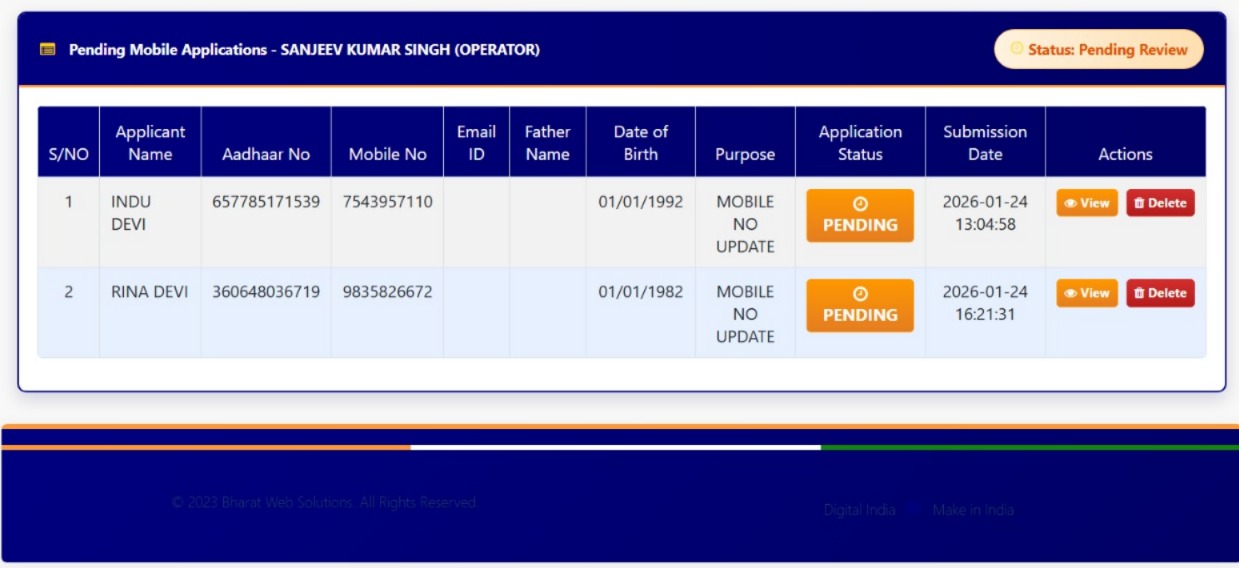Click the Mobile No column header
Viewport: 1239px width, 568px height.
click(387, 154)
